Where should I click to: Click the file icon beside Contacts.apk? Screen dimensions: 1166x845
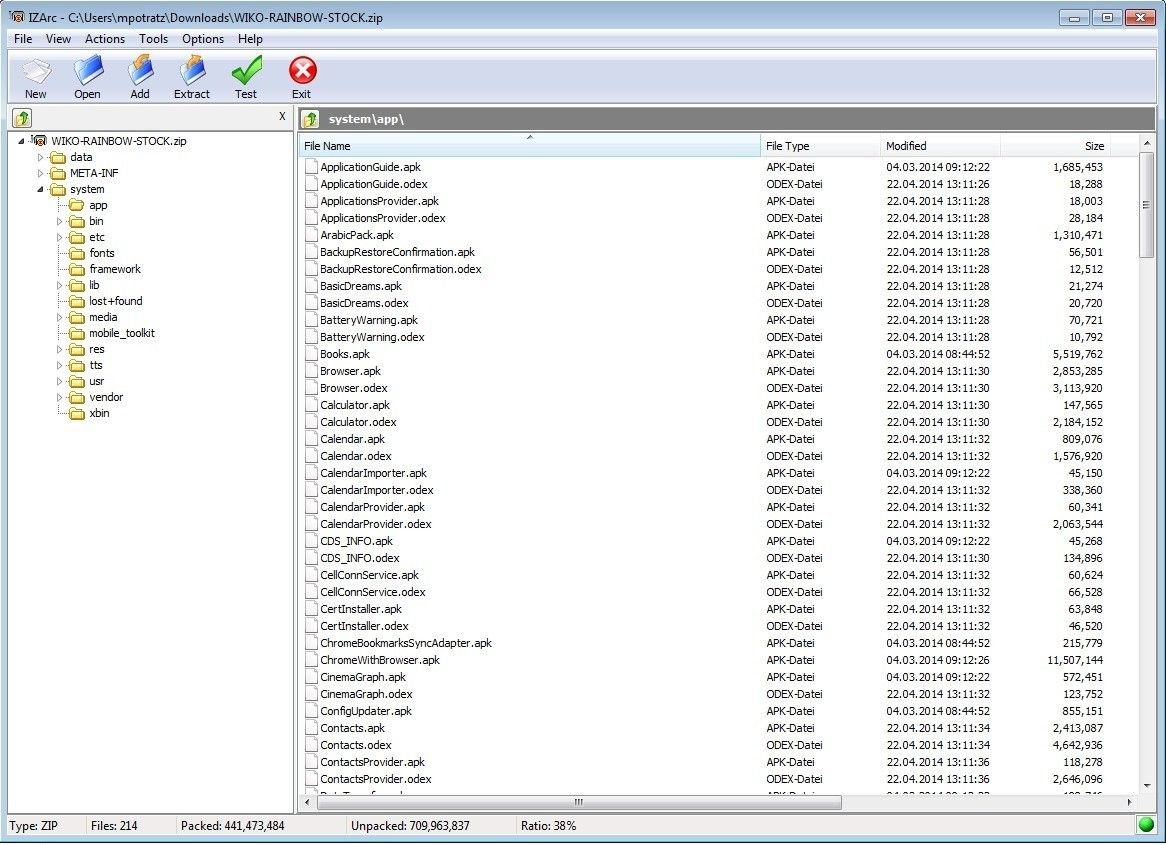pyautogui.click(x=312, y=728)
